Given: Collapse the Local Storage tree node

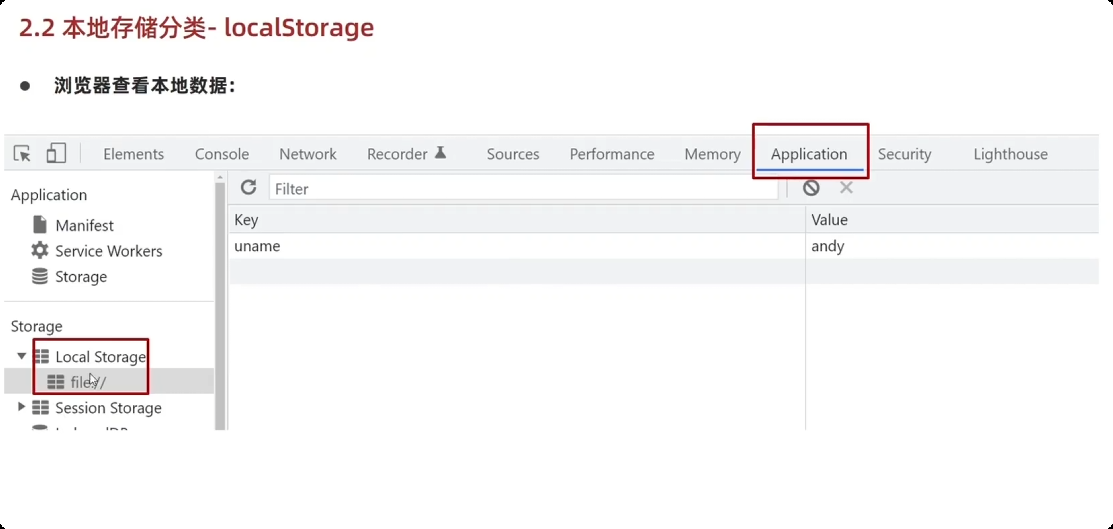Looking at the screenshot, I should [21, 356].
